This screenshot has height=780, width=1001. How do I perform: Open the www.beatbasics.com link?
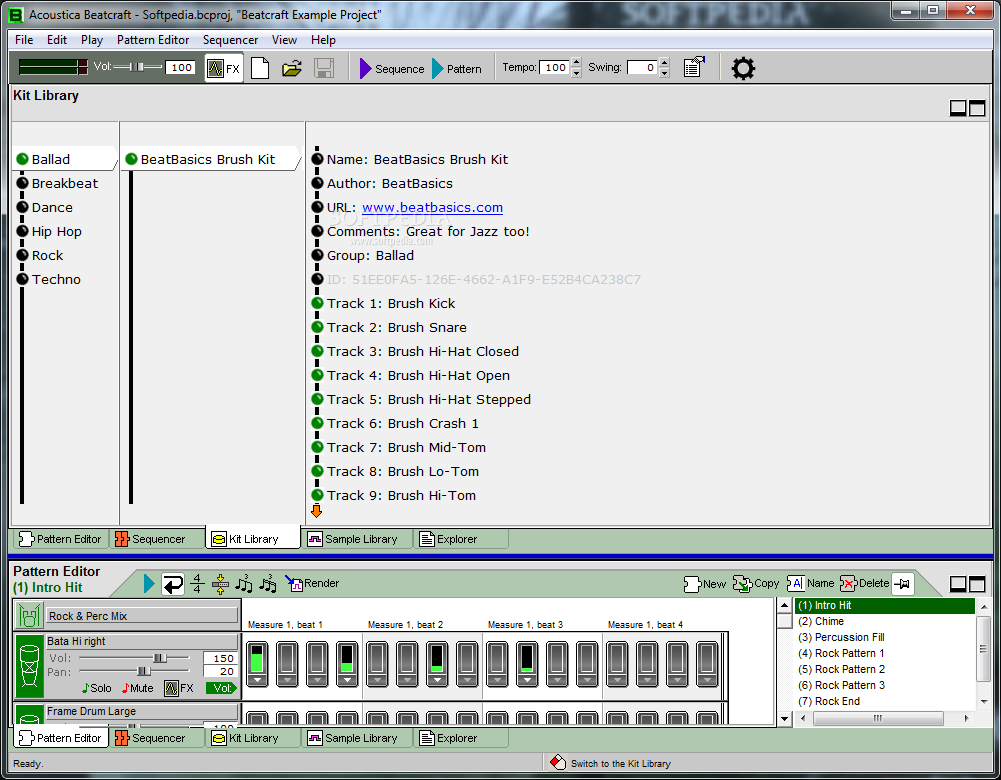[432, 207]
